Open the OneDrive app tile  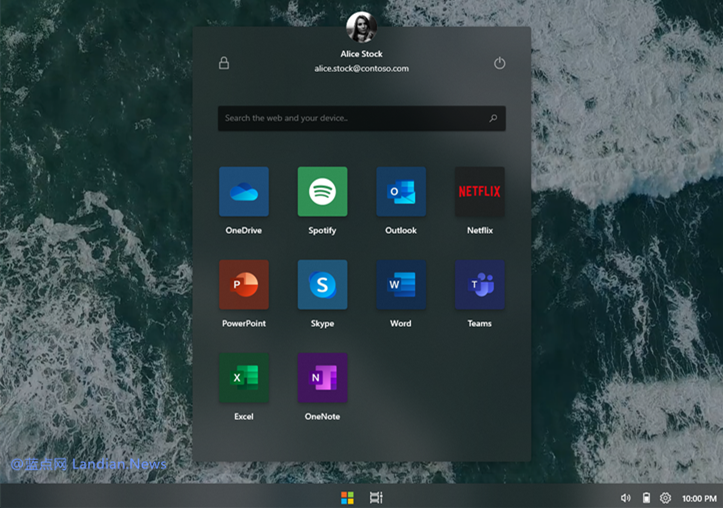tap(244, 192)
